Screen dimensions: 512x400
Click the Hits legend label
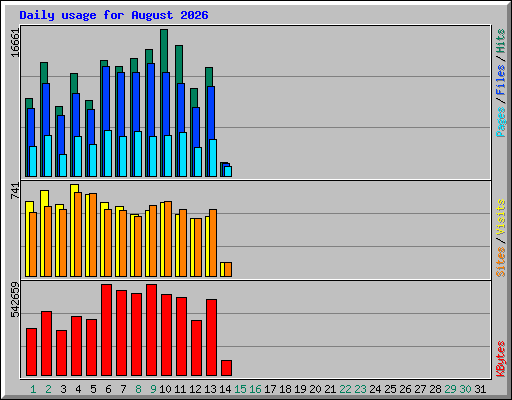(x=500, y=41)
